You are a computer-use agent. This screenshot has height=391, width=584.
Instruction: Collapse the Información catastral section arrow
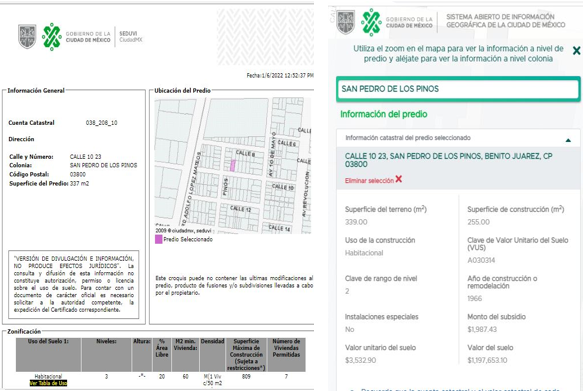tap(568, 140)
